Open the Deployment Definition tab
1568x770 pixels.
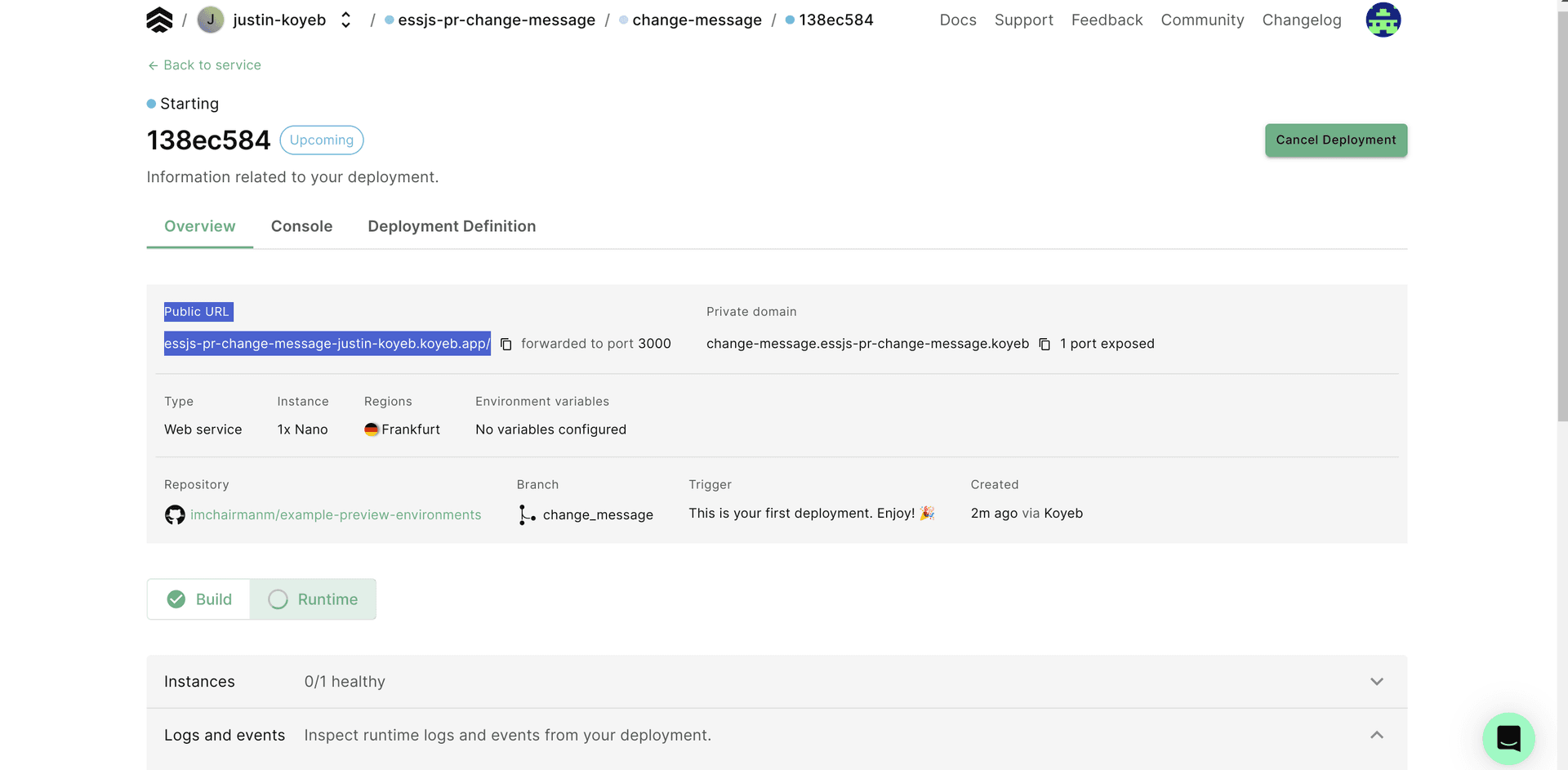[x=452, y=226]
